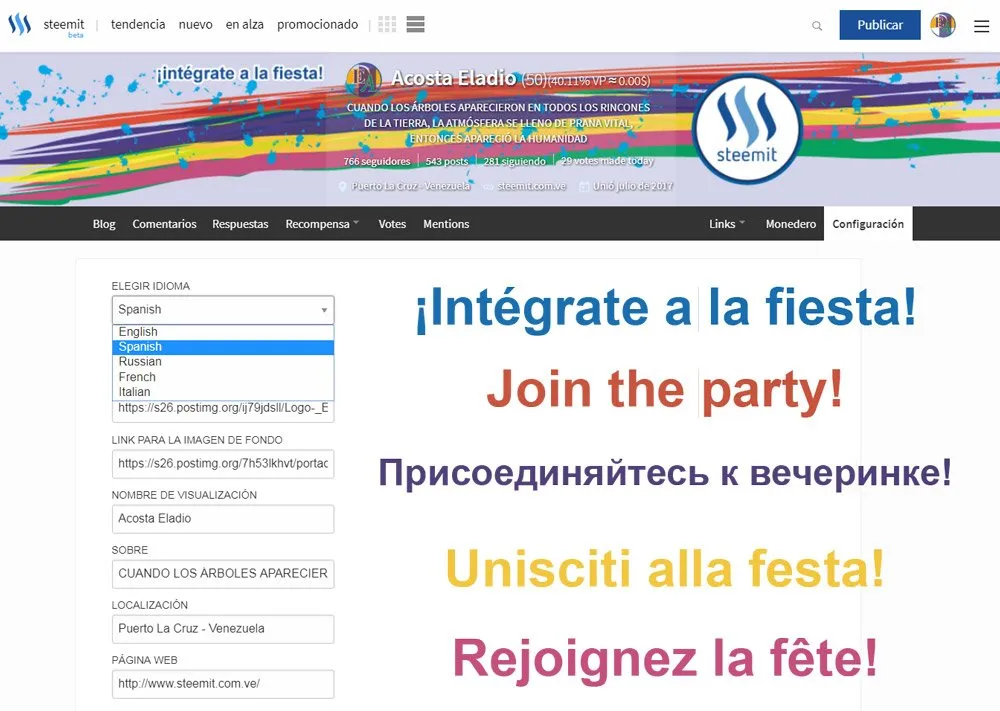The width and height of the screenshot is (1000, 711).
Task: Choose Russian in language list
Action: tap(223, 362)
